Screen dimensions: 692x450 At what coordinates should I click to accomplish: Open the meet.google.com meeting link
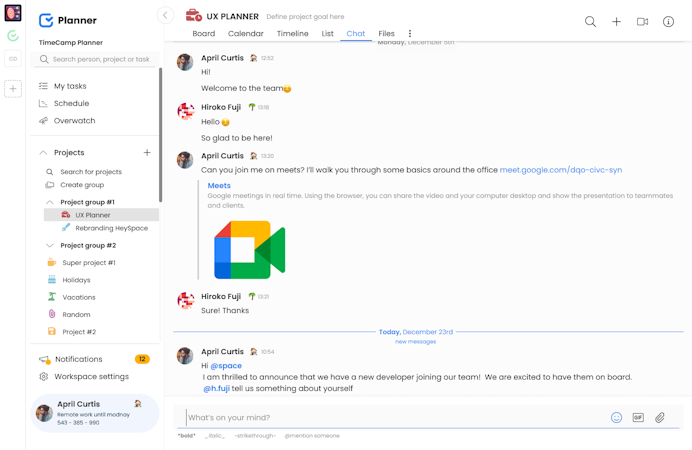560,170
